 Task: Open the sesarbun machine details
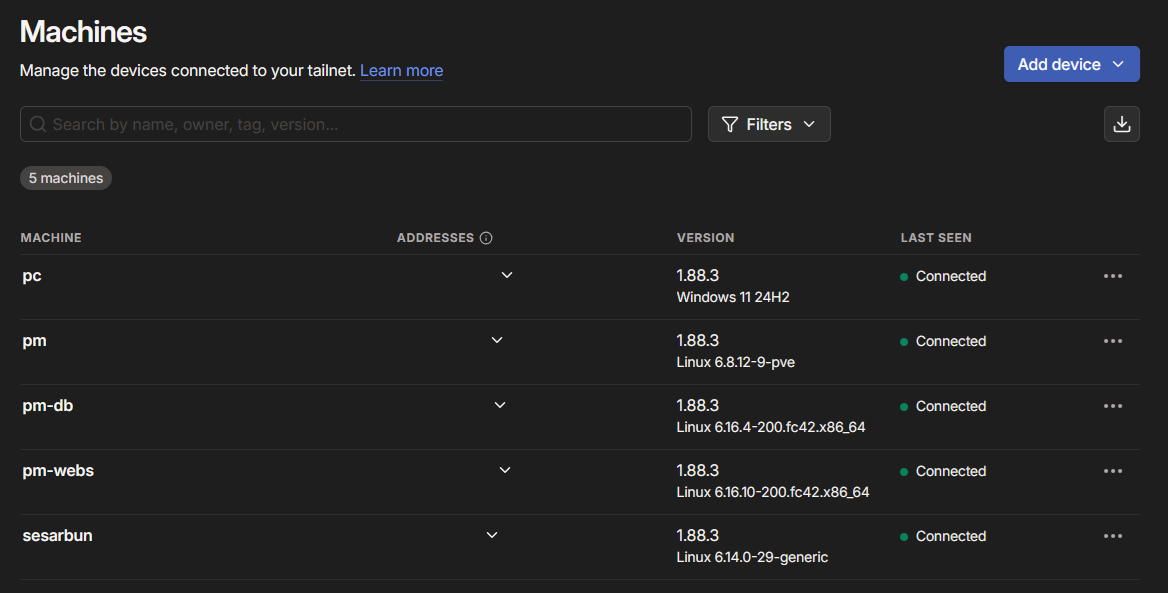point(57,535)
